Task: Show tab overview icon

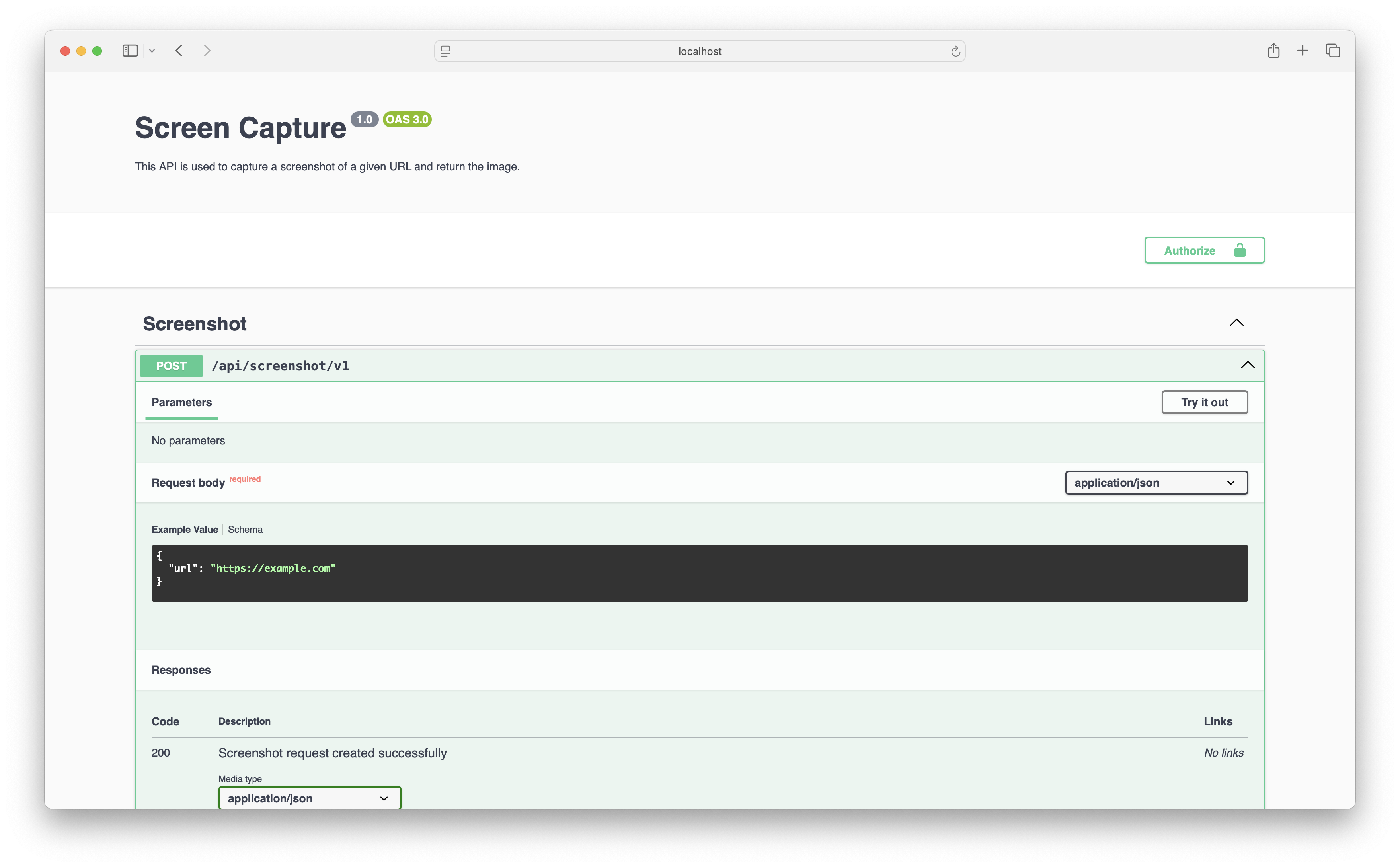Action: (1332, 51)
